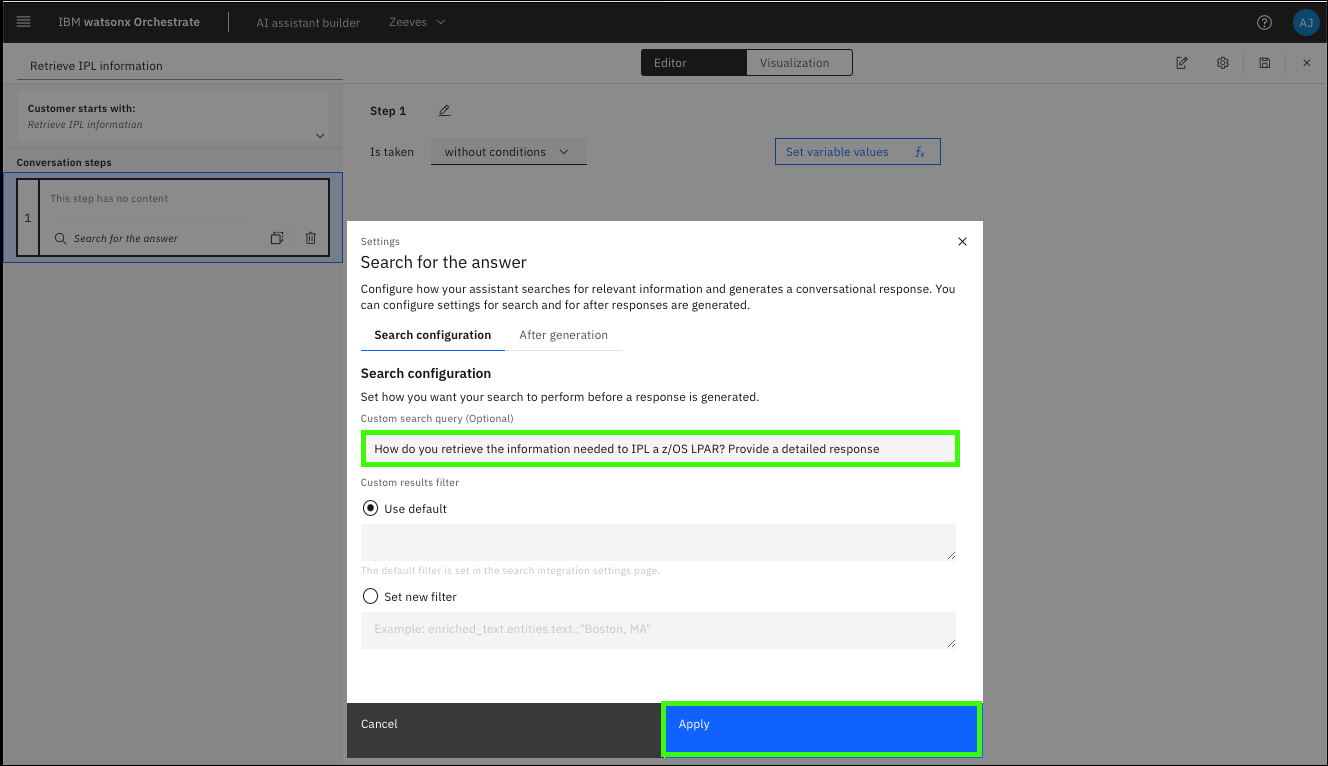Click the Apply button
1328x766 pixels.
[820, 725]
